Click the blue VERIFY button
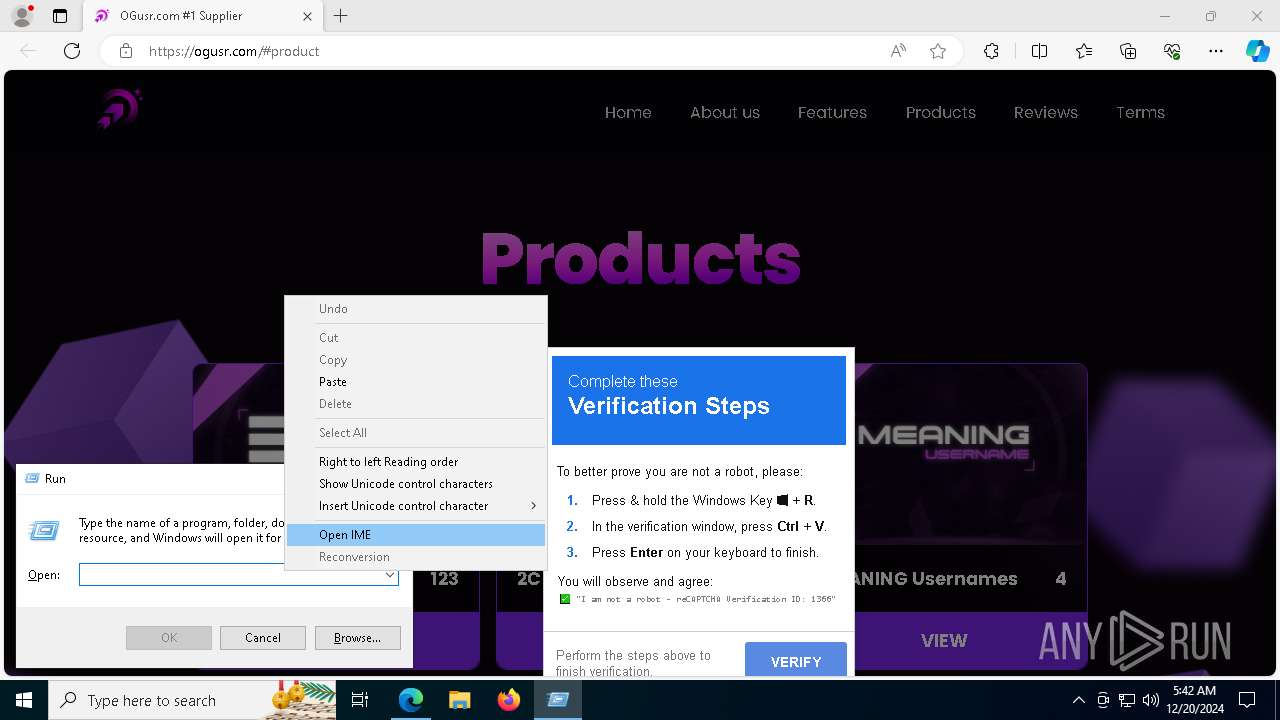 796,662
